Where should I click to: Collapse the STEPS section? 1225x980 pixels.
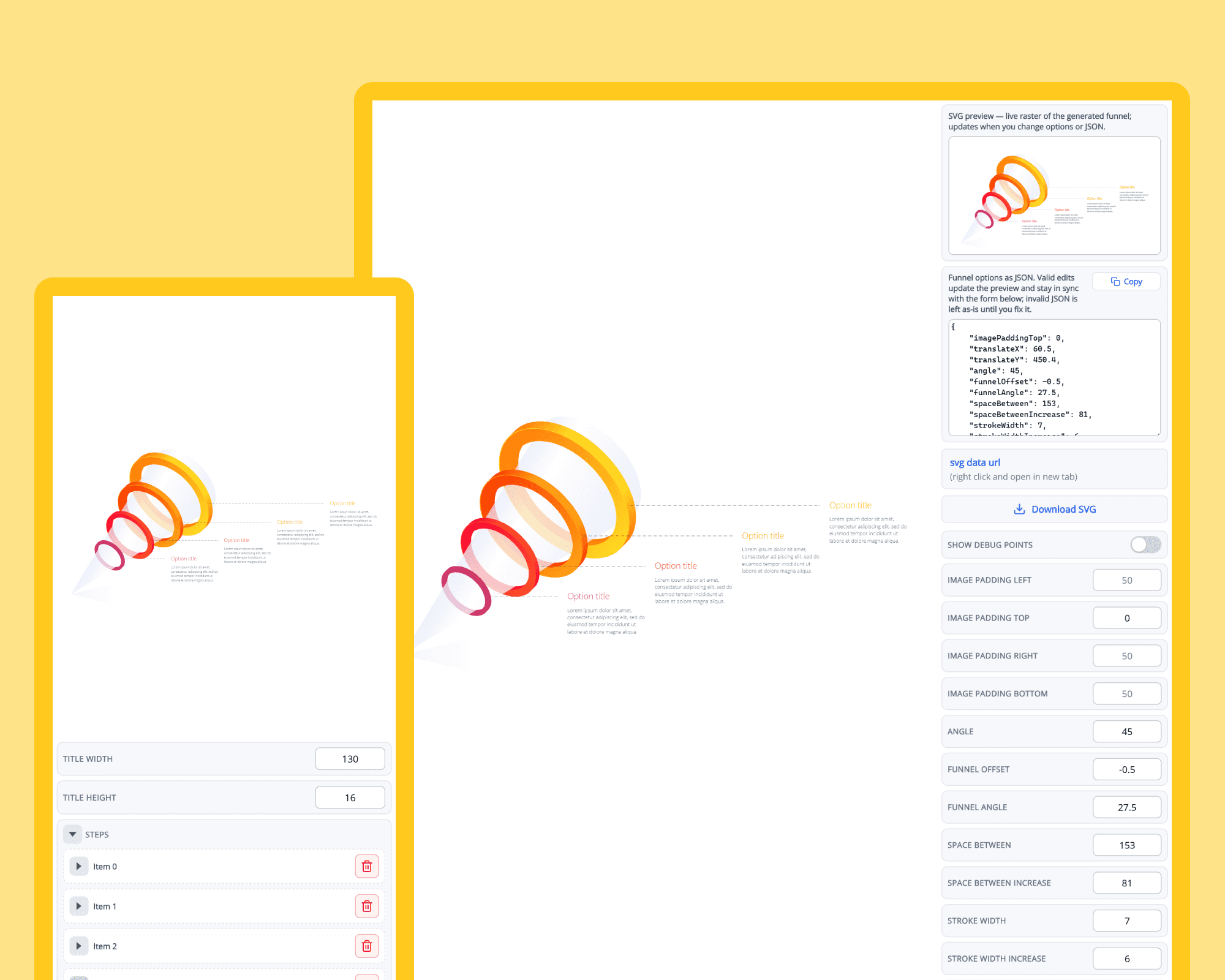(x=73, y=834)
